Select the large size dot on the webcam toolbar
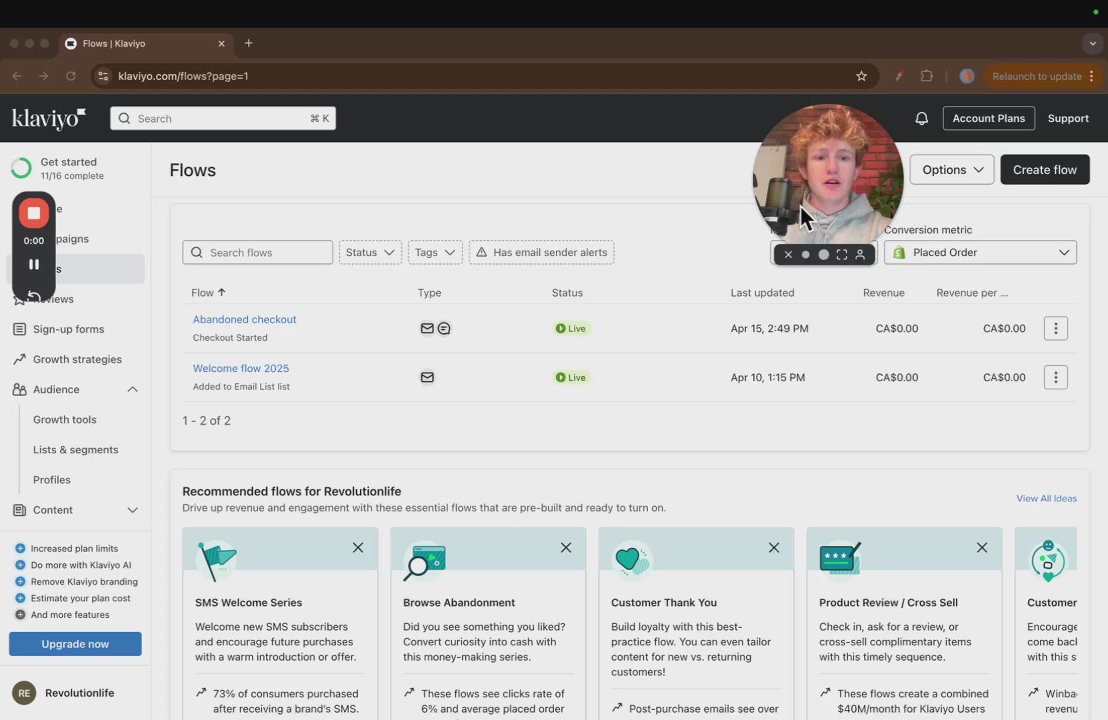Image resolution: width=1108 pixels, height=720 pixels. (823, 254)
